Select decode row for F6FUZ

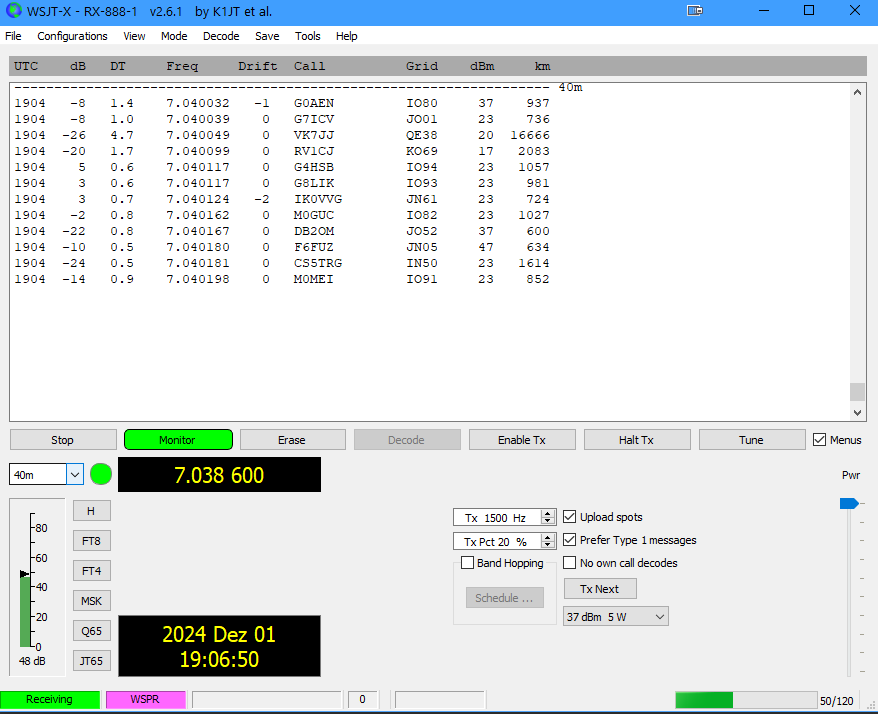(282, 247)
